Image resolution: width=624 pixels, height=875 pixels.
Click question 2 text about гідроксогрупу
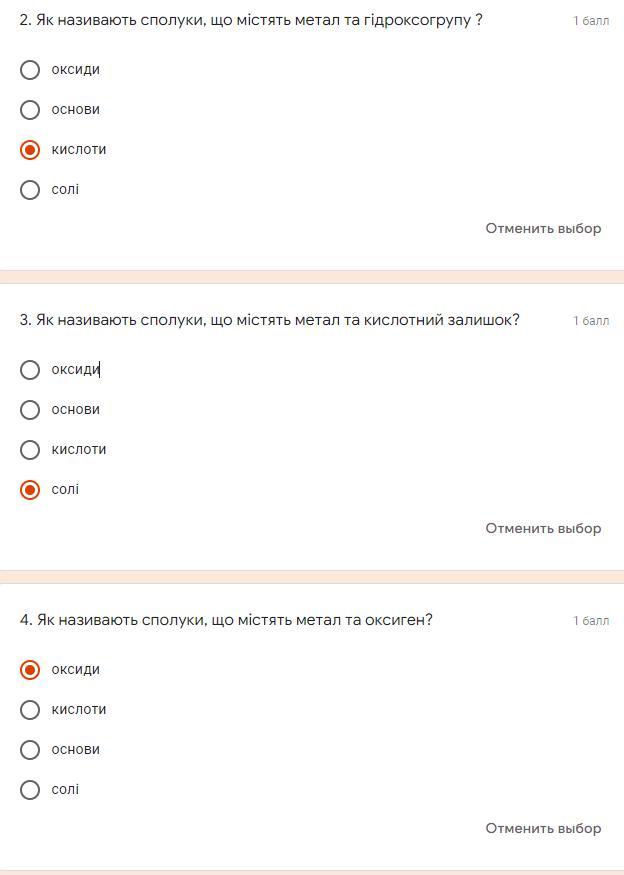pos(251,20)
